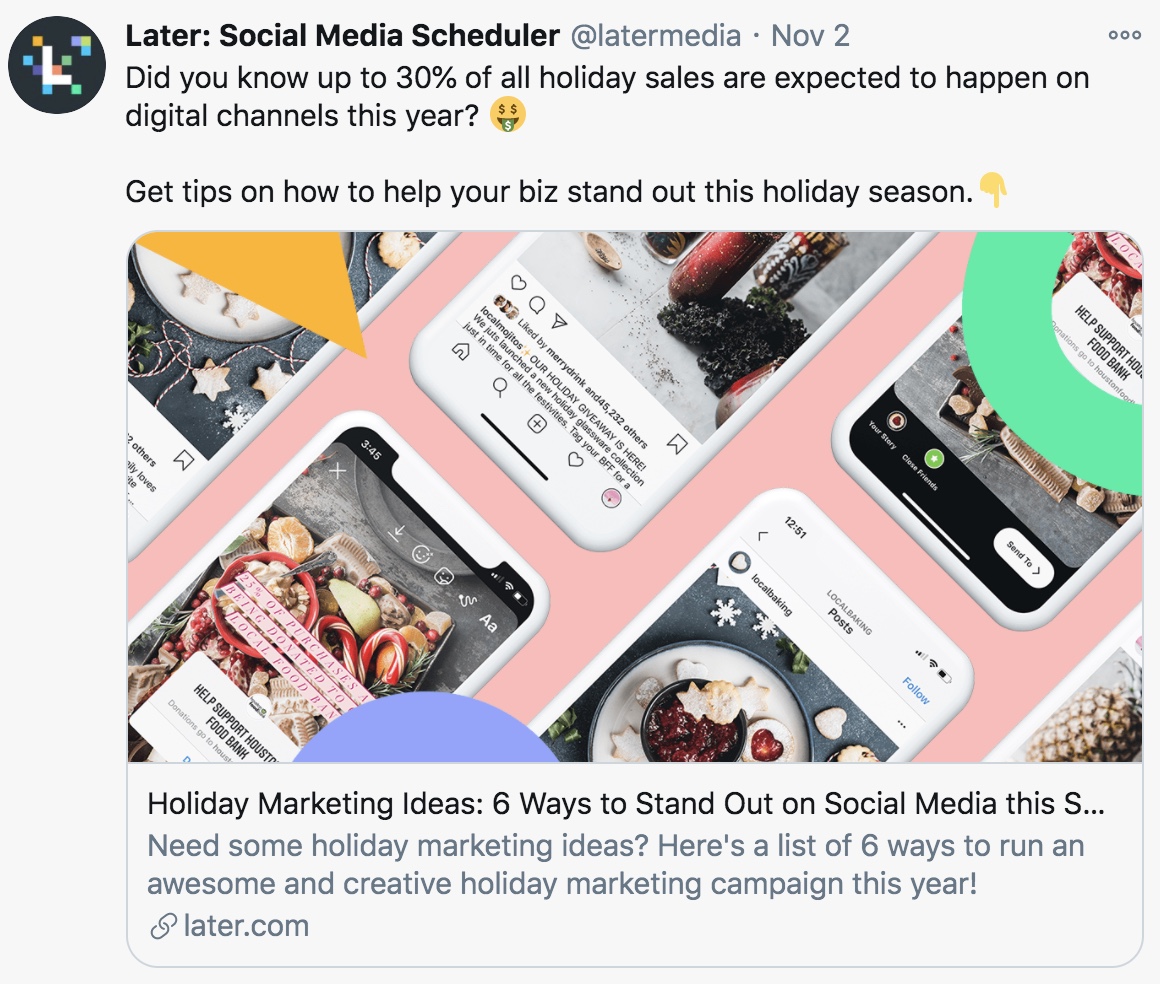This screenshot has height=984, width=1160.
Task: Open the @latermedia handle
Action: click(655, 36)
